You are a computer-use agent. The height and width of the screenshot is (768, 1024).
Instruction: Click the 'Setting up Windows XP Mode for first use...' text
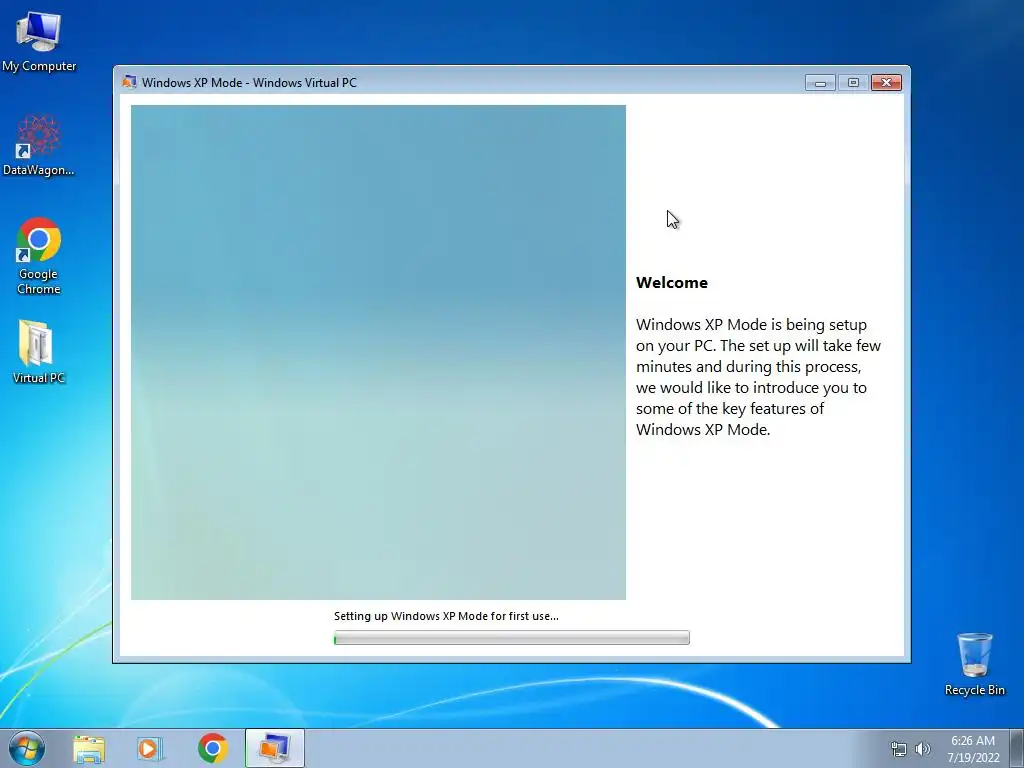[x=446, y=616]
